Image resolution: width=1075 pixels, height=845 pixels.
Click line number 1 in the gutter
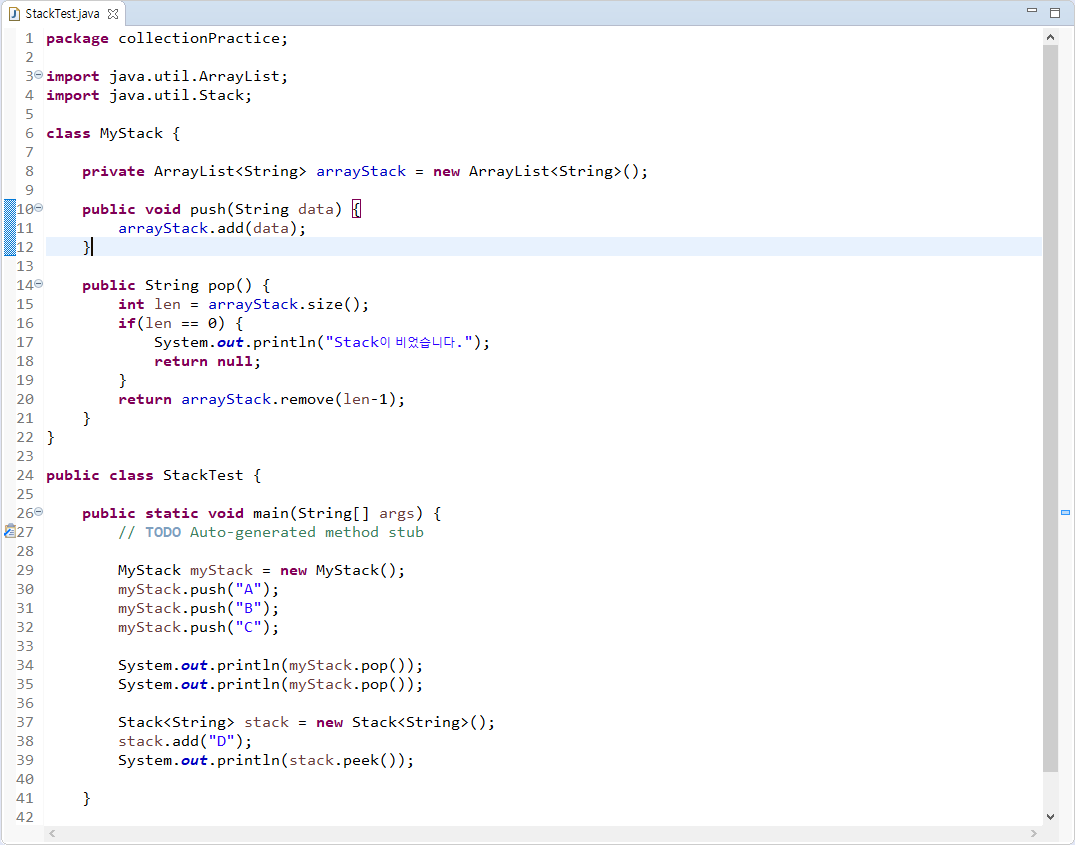pos(29,38)
